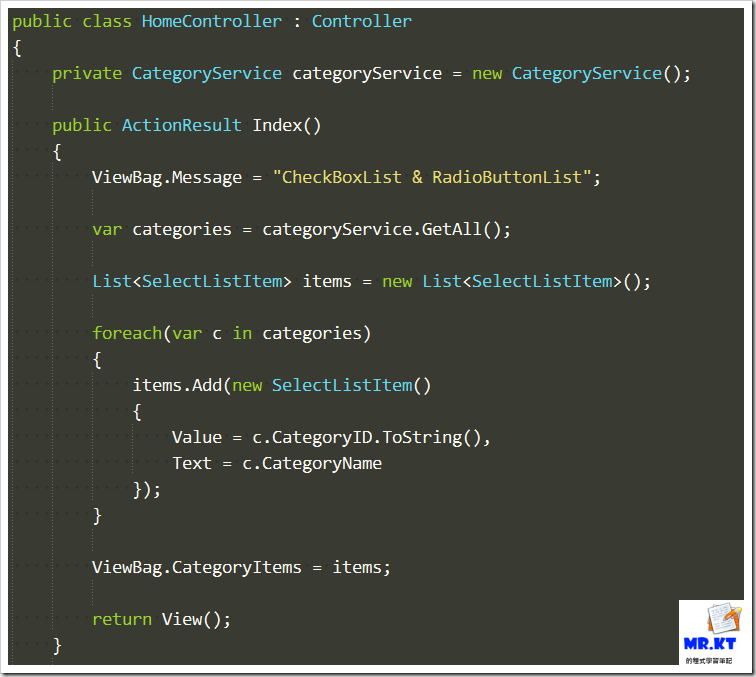Click the var categories declaration
Viewport: 756px width, 677px height.
coord(162,230)
